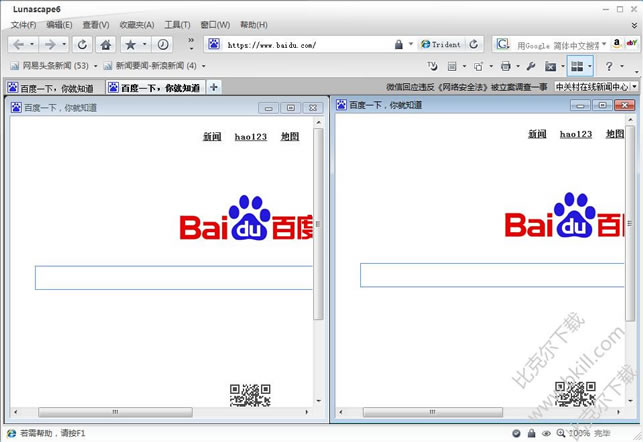Click the status bar lock icon
The height and width of the screenshot is (442, 643).
[x=531, y=433]
